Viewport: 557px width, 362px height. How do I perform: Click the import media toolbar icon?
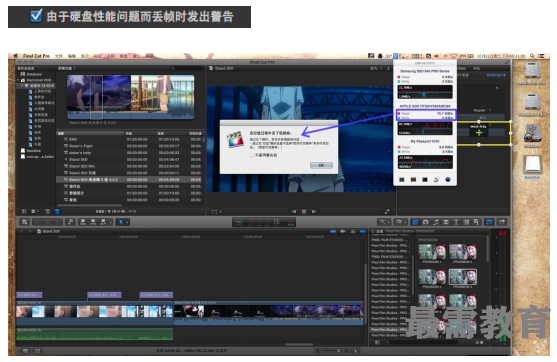click(x=25, y=222)
